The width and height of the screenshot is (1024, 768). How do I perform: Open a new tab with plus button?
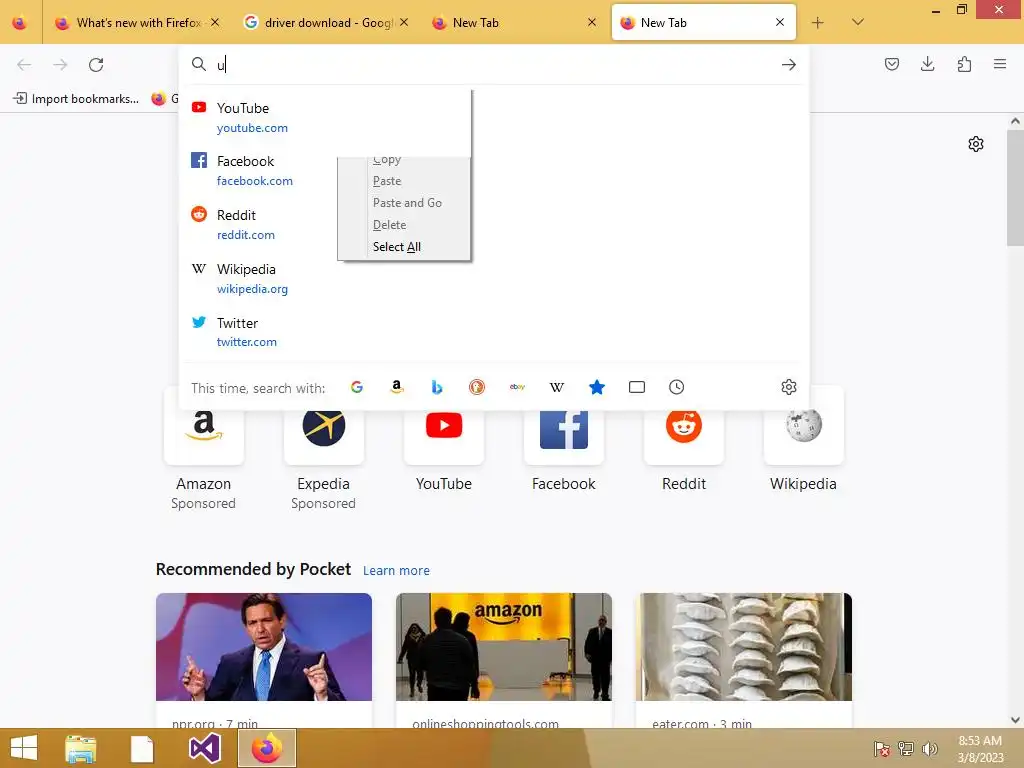coord(818,23)
